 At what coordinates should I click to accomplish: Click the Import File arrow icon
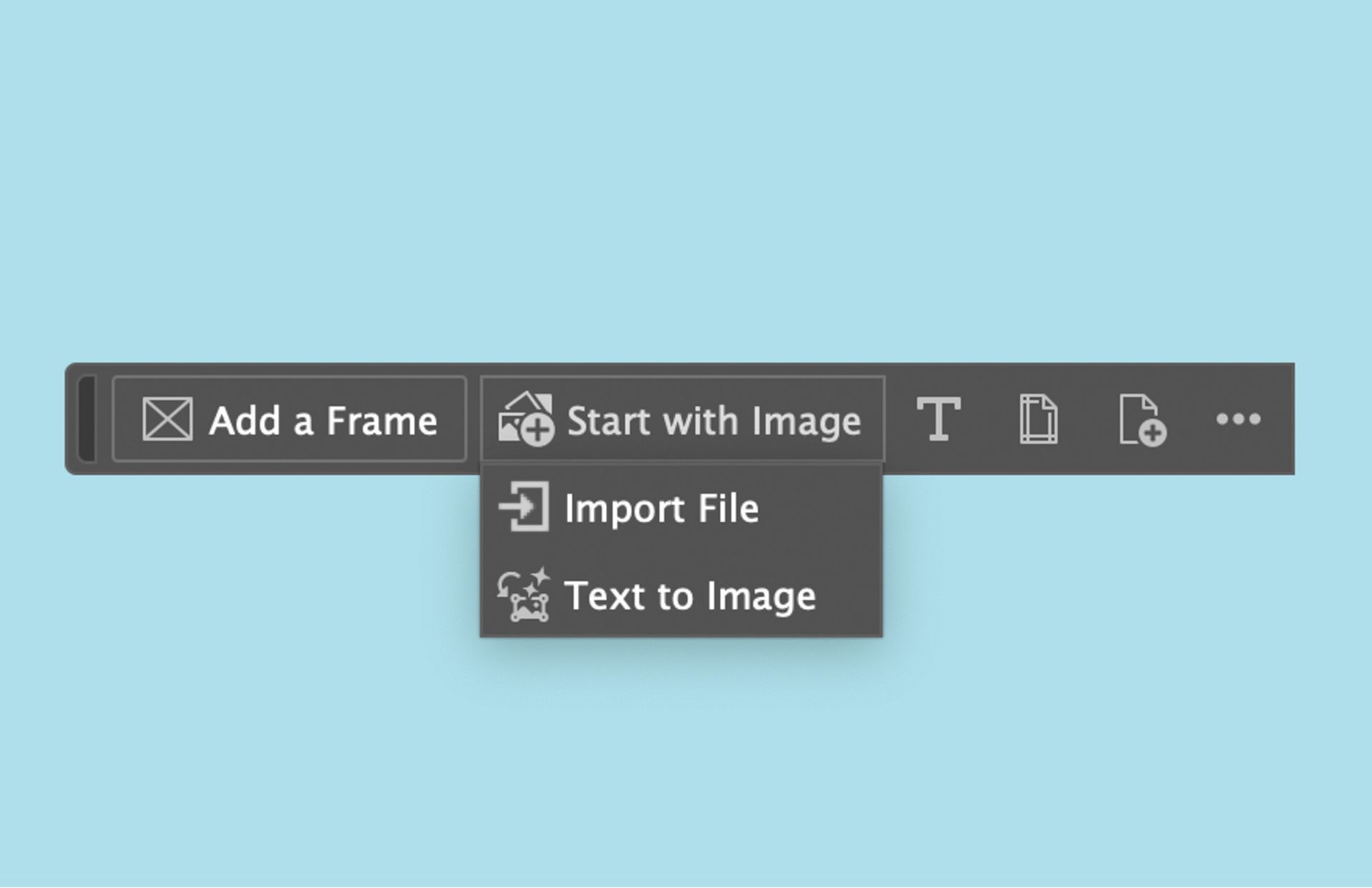(x=525, y=508)
